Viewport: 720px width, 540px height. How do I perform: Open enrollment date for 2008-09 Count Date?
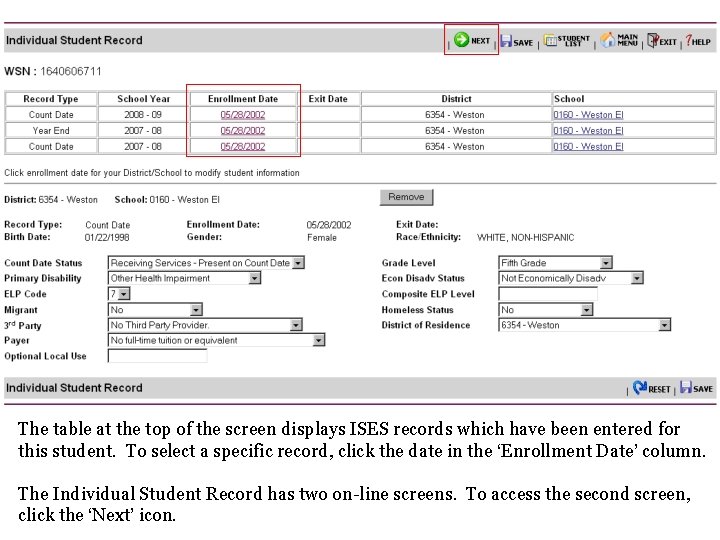point(243,115)
